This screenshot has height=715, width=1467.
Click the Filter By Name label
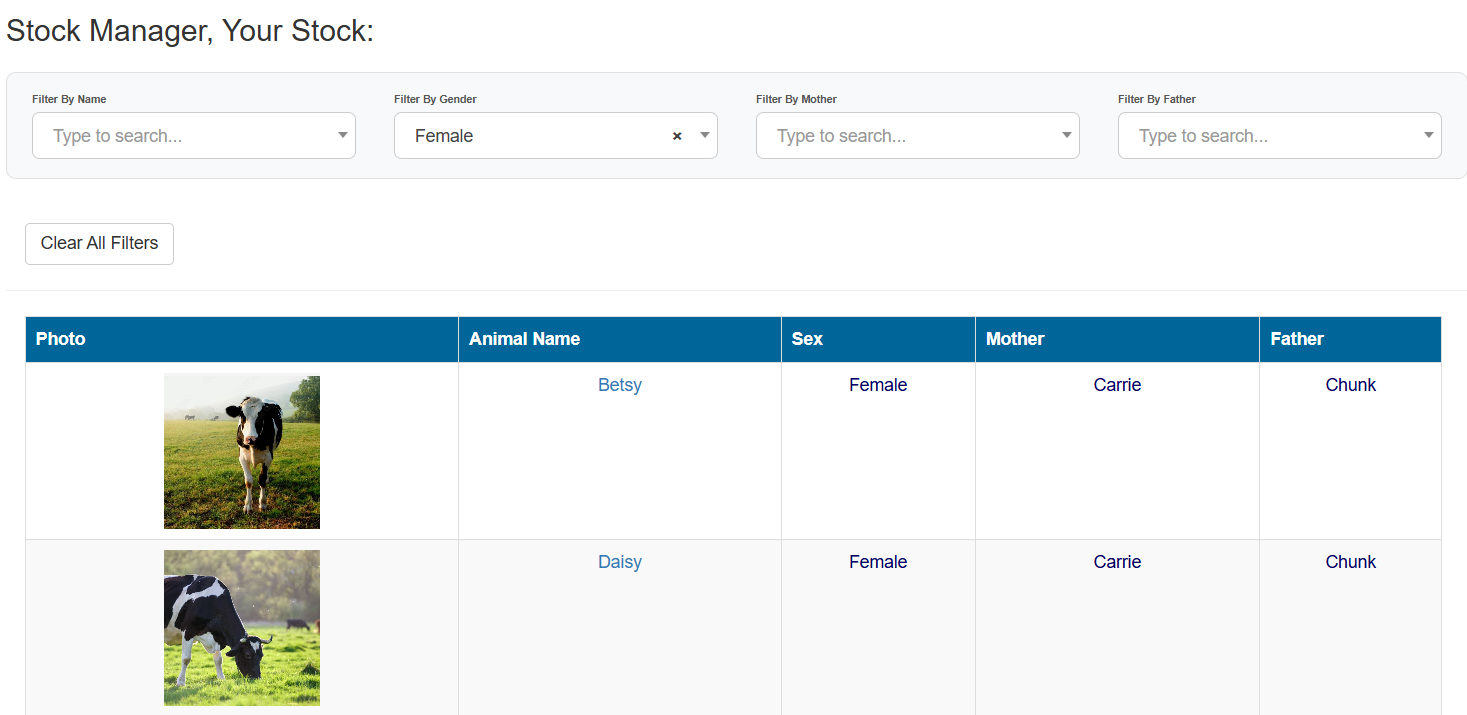69,99
